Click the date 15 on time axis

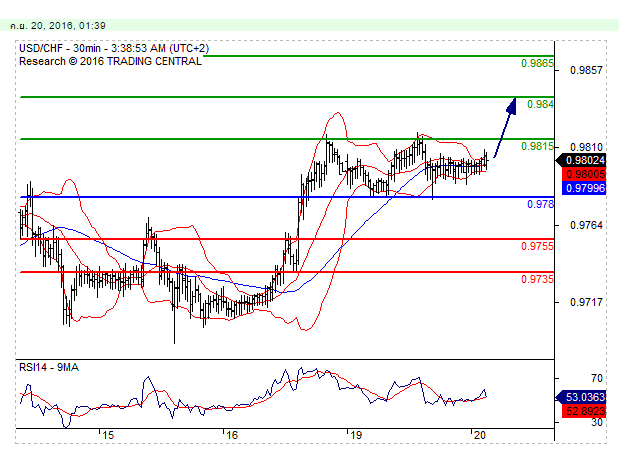(x=108, y=435)
